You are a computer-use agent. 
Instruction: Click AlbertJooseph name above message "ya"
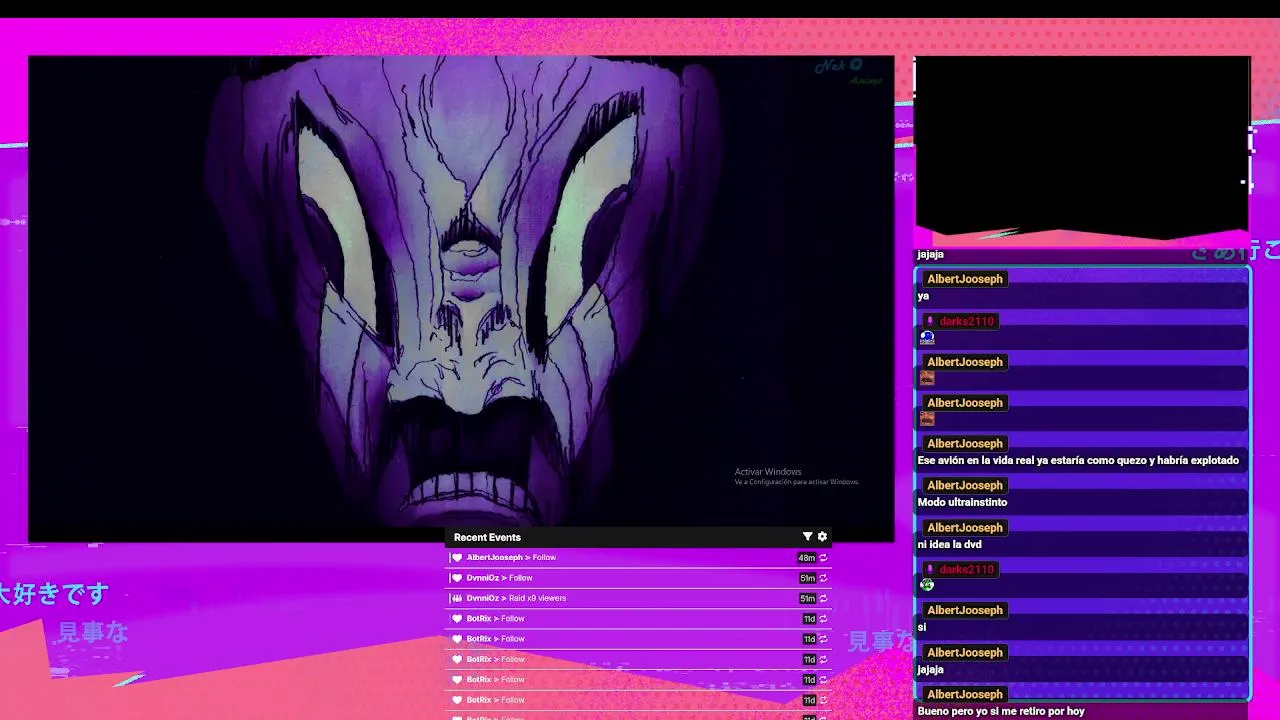964,279
